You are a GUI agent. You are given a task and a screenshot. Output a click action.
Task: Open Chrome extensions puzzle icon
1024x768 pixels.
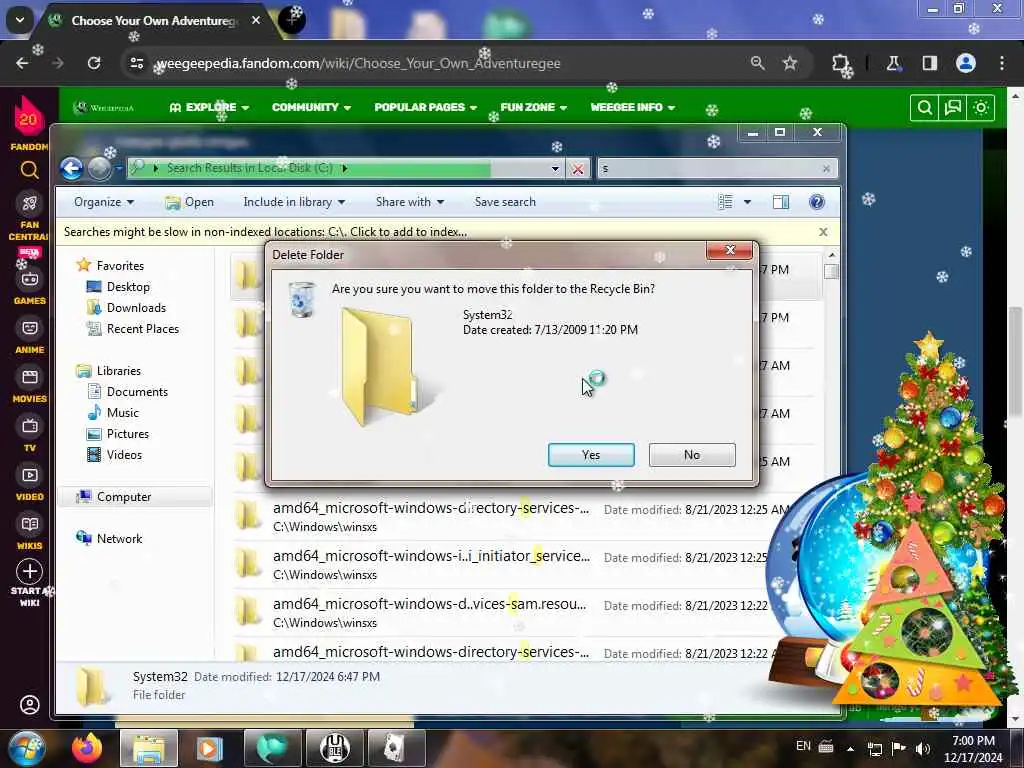(840, 63)
